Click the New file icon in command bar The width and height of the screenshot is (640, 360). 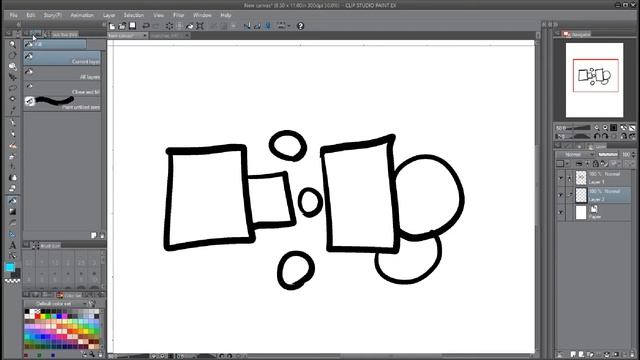112,26
